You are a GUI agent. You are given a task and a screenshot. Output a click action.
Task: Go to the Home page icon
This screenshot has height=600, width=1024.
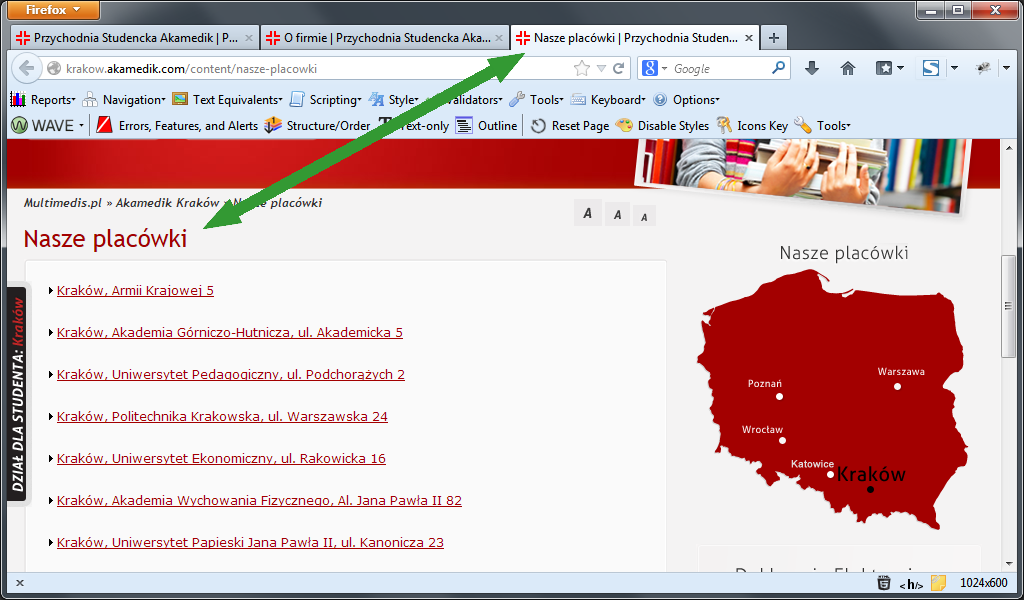tap(848, 68)
